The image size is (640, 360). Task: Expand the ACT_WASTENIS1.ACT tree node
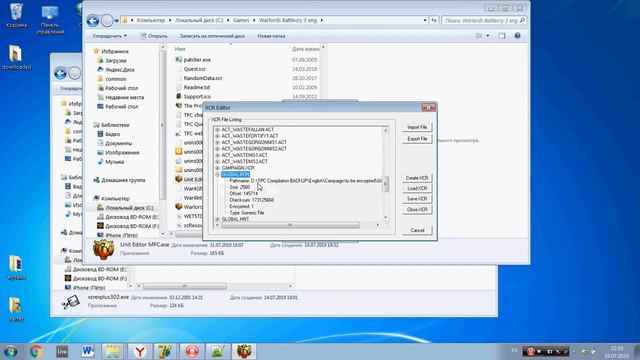pos(218,155)
